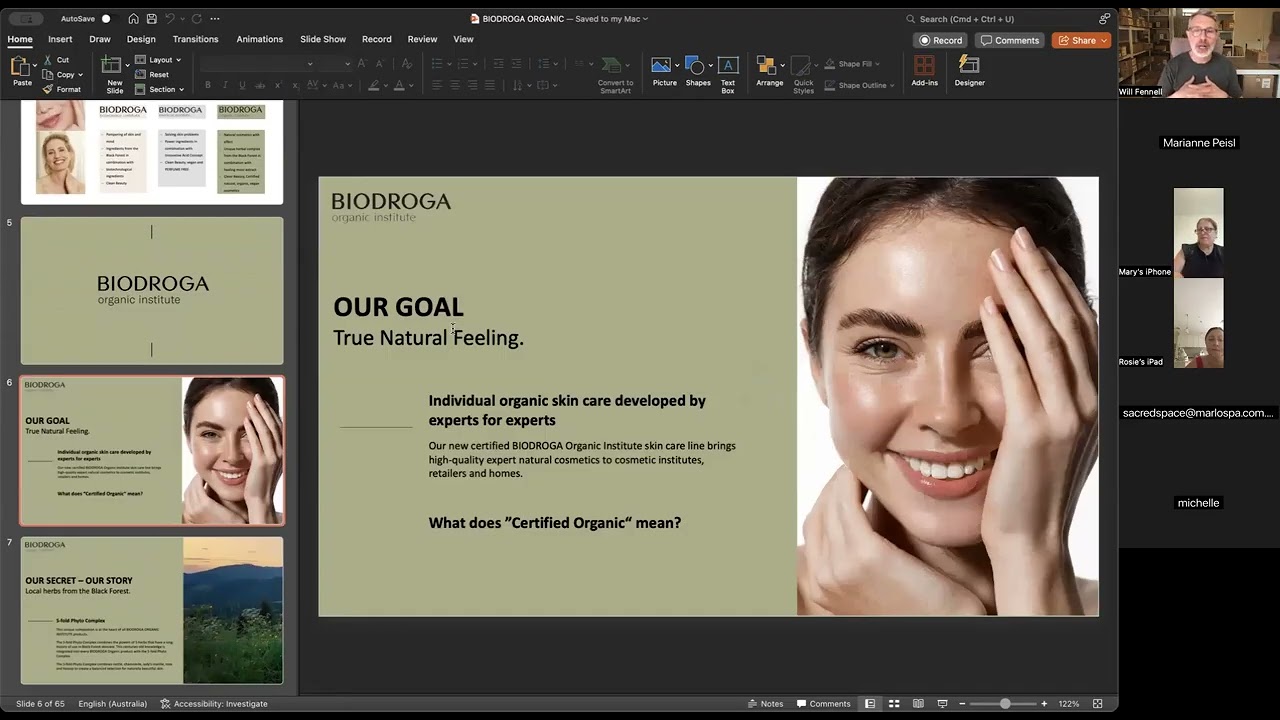Image resolution: width=1280 pixels, height=720 pixels.
Task: Open the Comments button at top right
Action: (x=1009, y=40)
